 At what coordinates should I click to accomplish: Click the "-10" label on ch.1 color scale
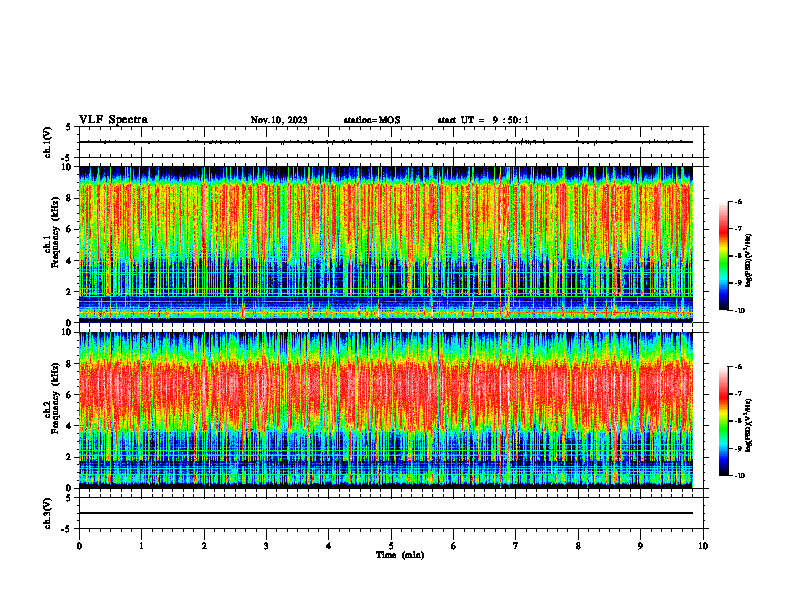point(739,311)
